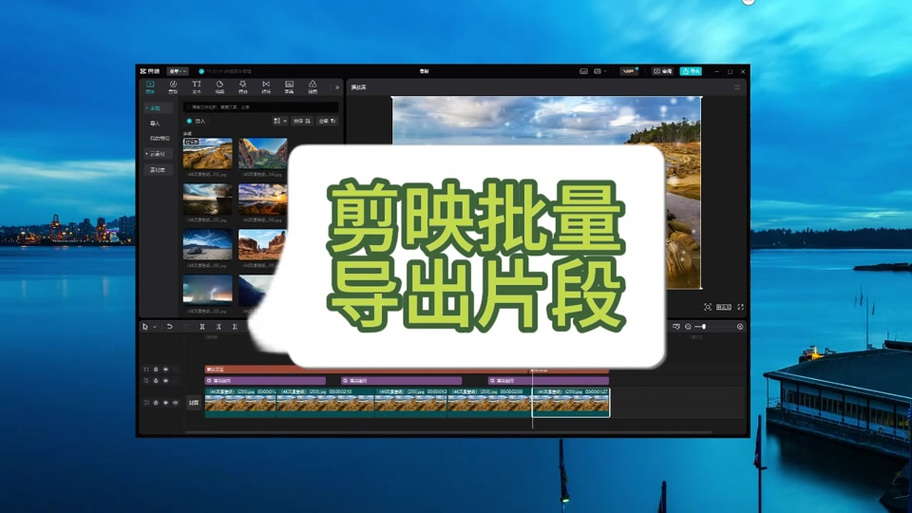Mute the main video track speaker icon
The image size is (912, 513).
click(x=175, y=402)
